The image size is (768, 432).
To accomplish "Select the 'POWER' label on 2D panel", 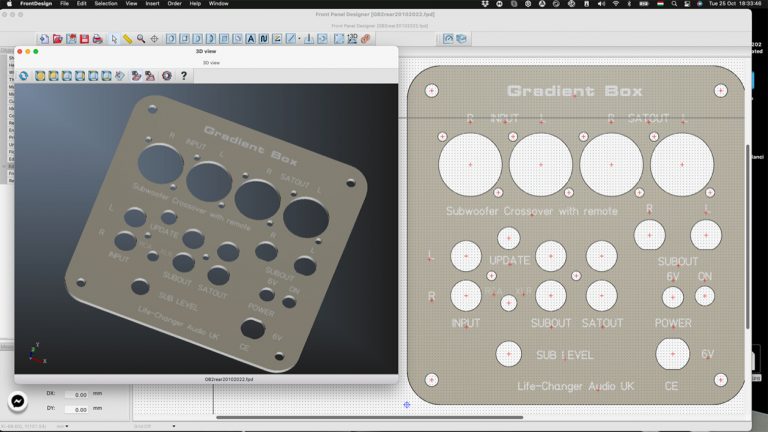I will pos(673,323).
